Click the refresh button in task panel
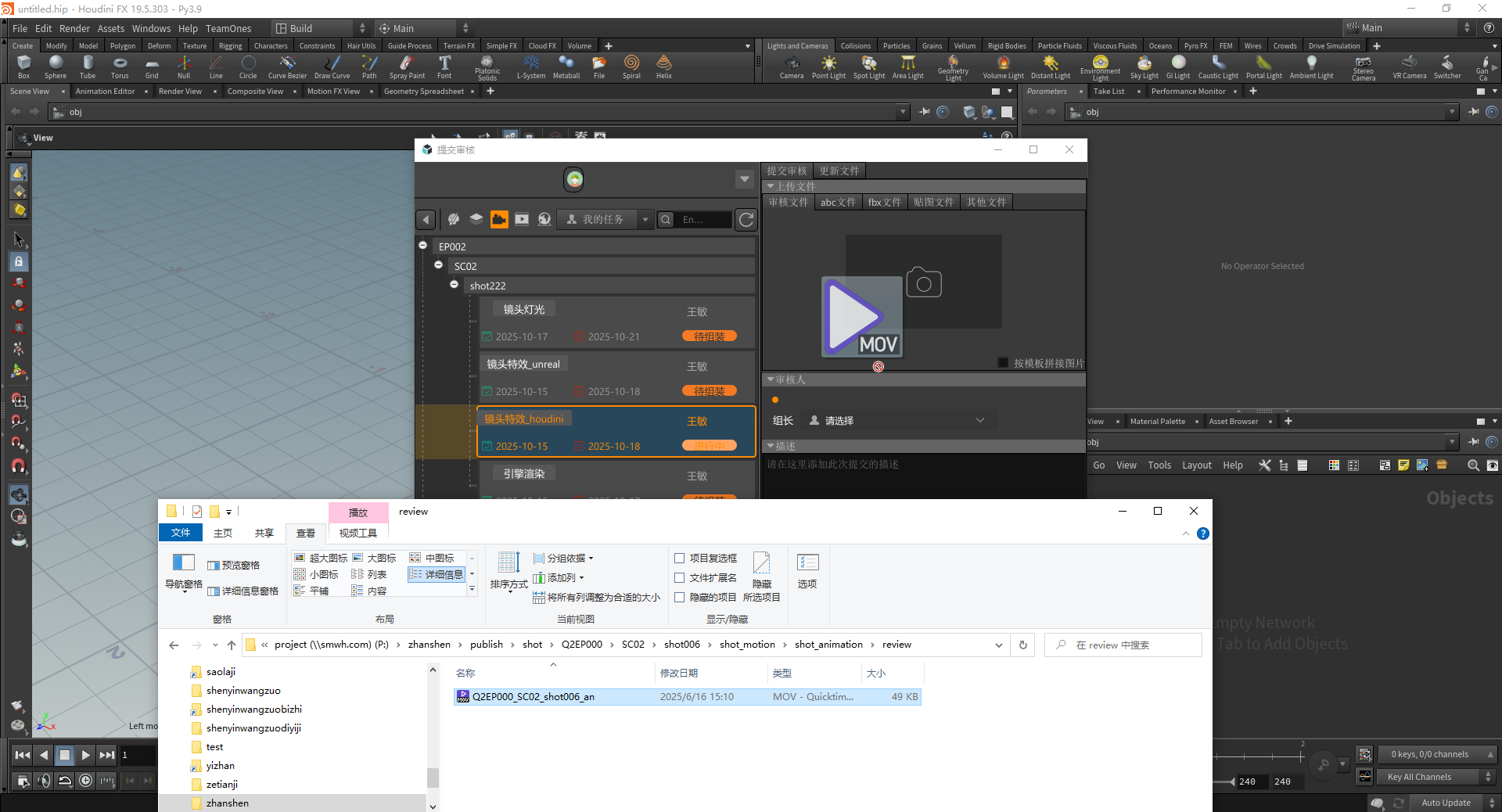Viewport: 1502px width, 812px height. [x=746, y=220]
